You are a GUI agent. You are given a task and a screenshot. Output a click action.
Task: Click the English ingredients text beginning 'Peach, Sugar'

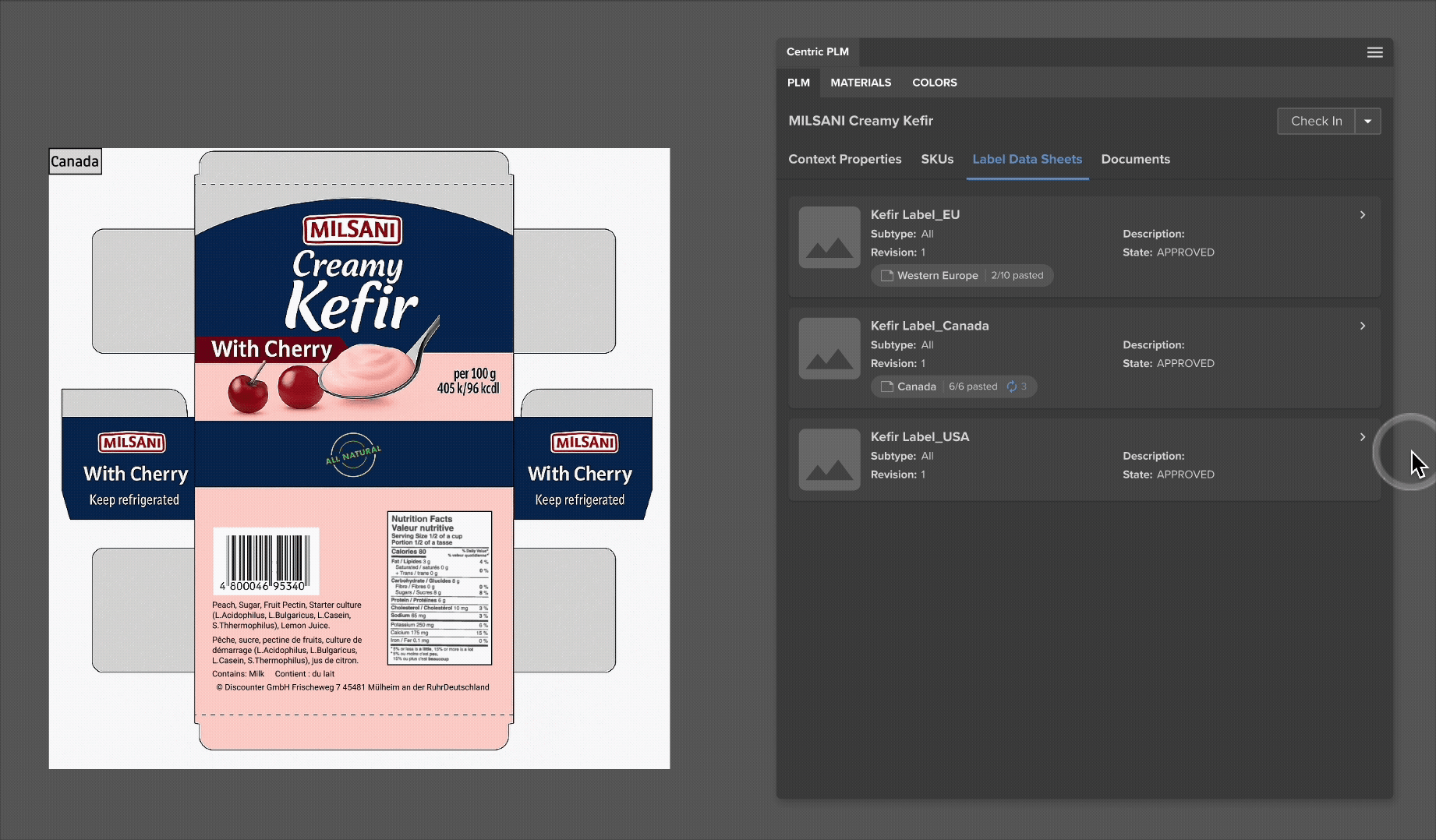tap(286, 615)
